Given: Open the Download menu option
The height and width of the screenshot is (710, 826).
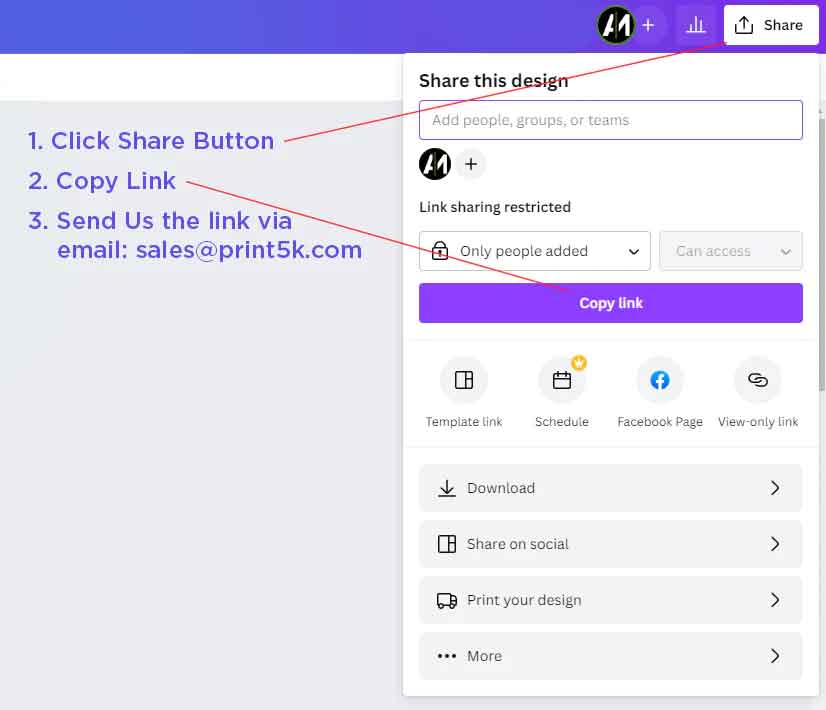Looking at the screenshot, I should tap(610, 488).
